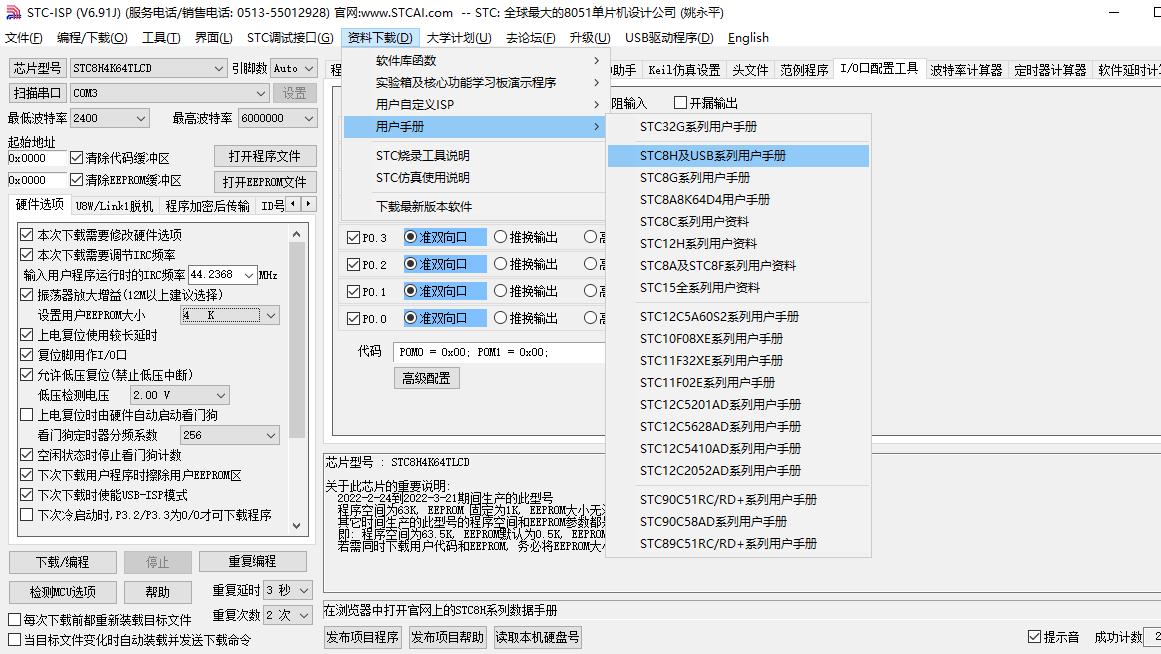1161x654 pixels.
Task: Open the 重复延时 3 秒 dropdown
Action: pyautogui.click(x=288, y=590)
